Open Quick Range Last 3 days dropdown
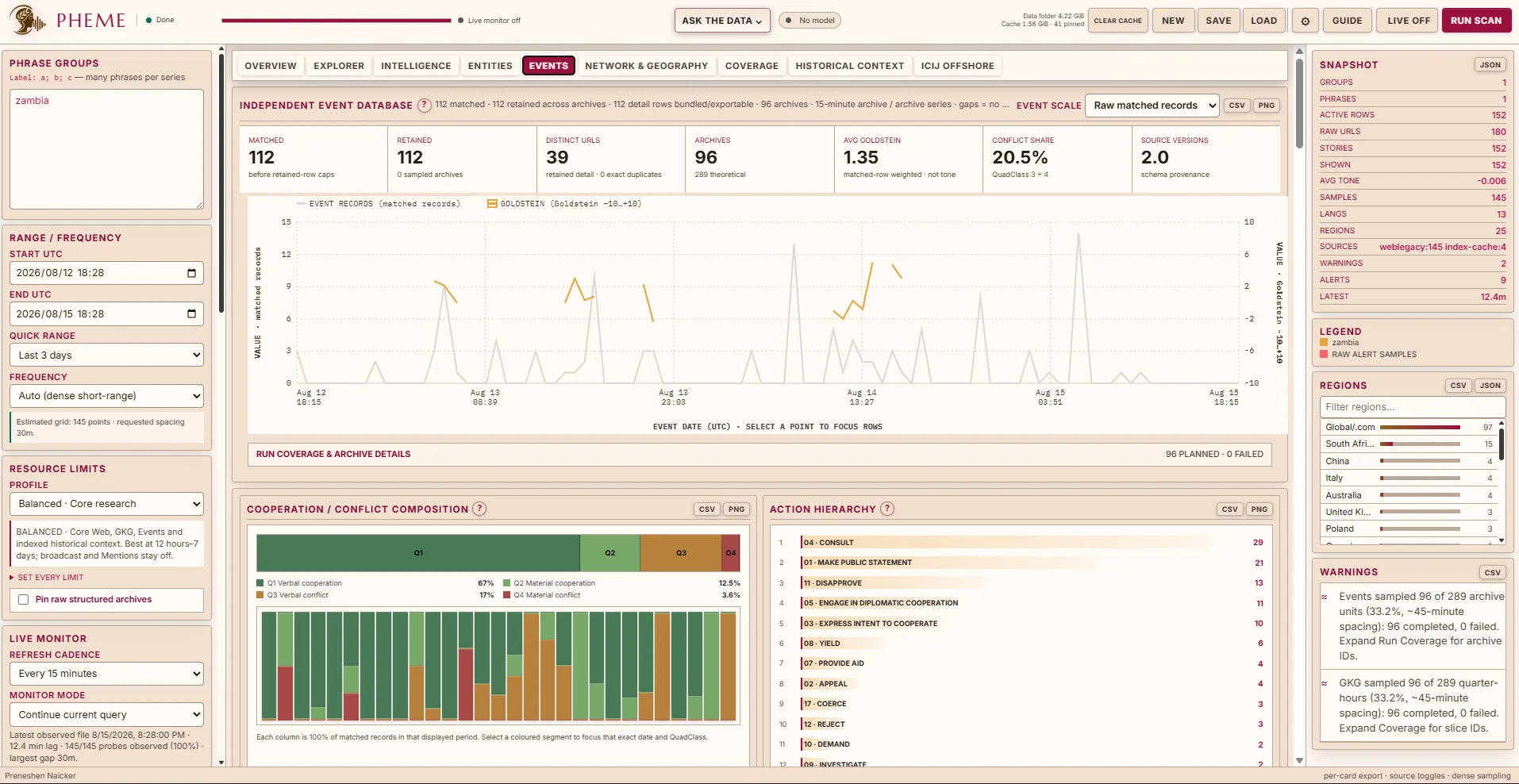Image resolution: width=1519 pixels, height=784 pixels. pos(106,355)
